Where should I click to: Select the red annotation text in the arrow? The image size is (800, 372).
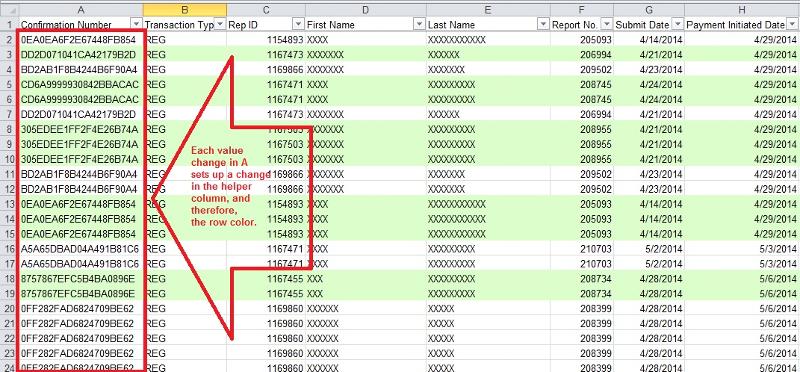coord(231,186)
